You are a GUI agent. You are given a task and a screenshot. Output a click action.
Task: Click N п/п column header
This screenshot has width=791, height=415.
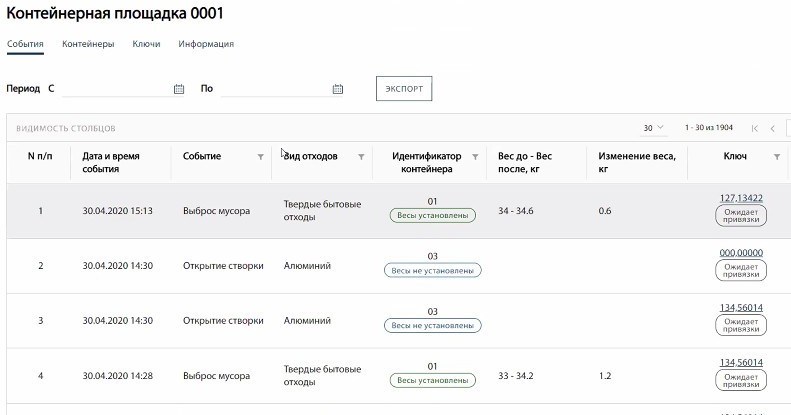pos(40,156)
